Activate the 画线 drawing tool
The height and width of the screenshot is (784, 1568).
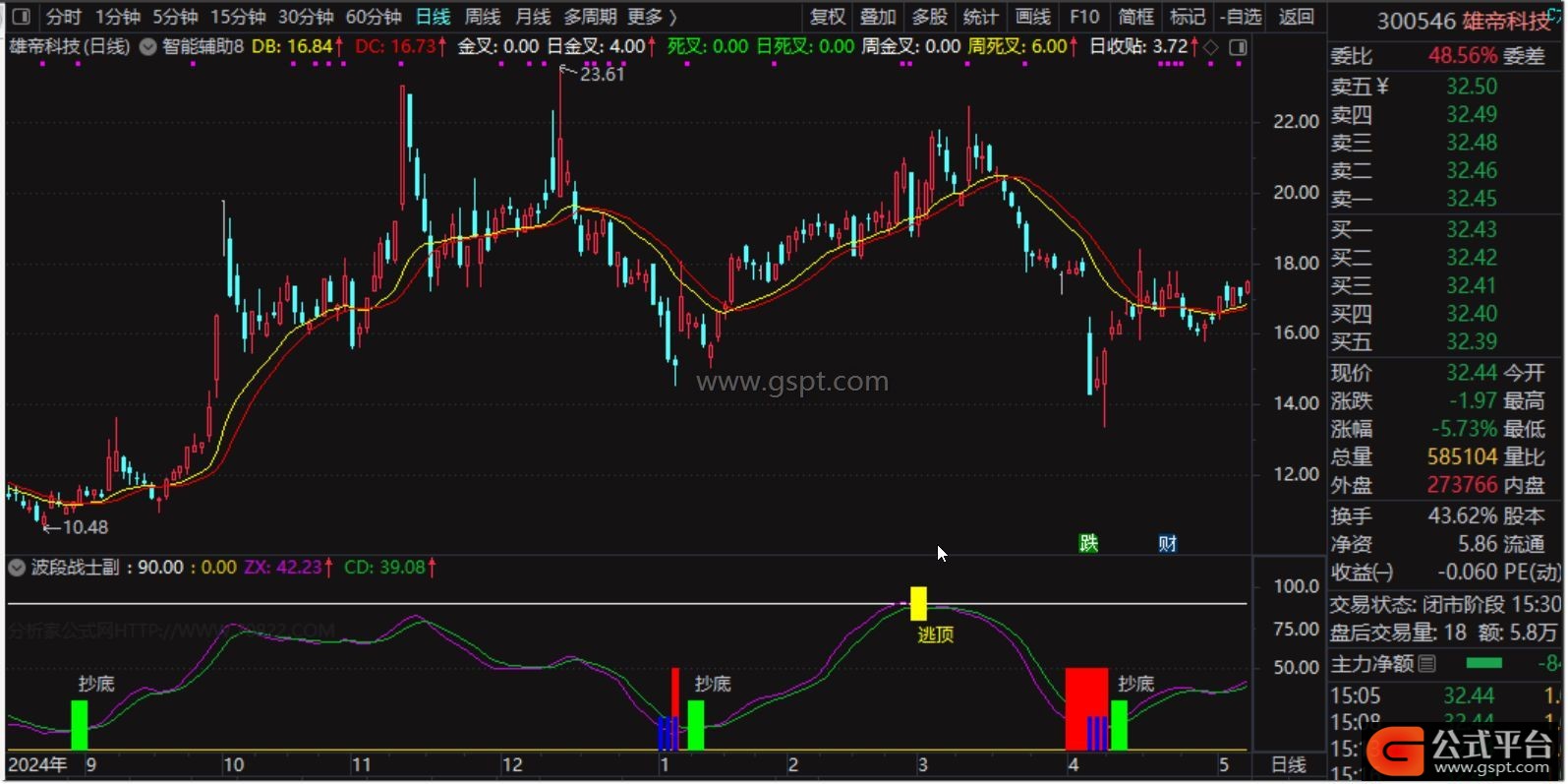pos(1032,17)
